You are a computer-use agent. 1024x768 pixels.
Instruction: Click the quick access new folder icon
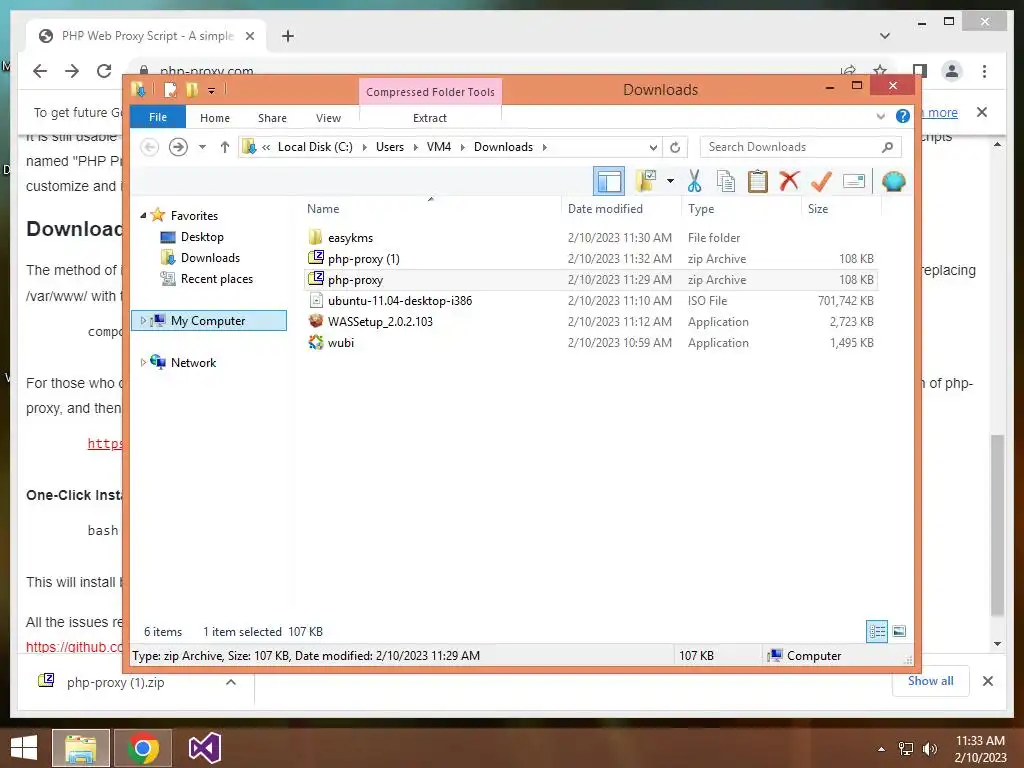(191, 89)
